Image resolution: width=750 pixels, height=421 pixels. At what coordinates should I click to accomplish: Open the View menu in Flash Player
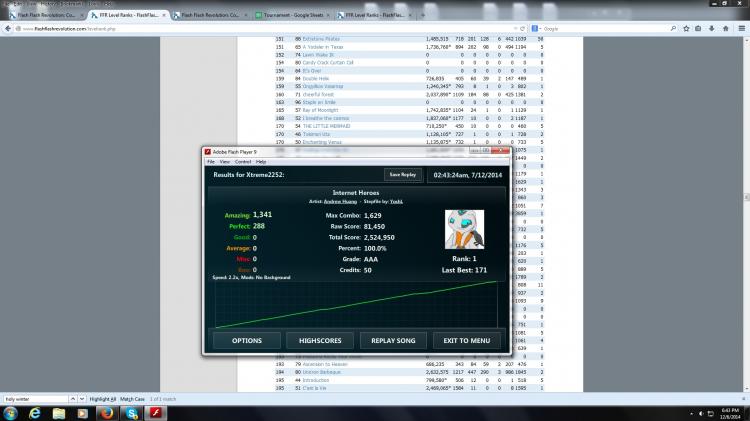[224, 162]
